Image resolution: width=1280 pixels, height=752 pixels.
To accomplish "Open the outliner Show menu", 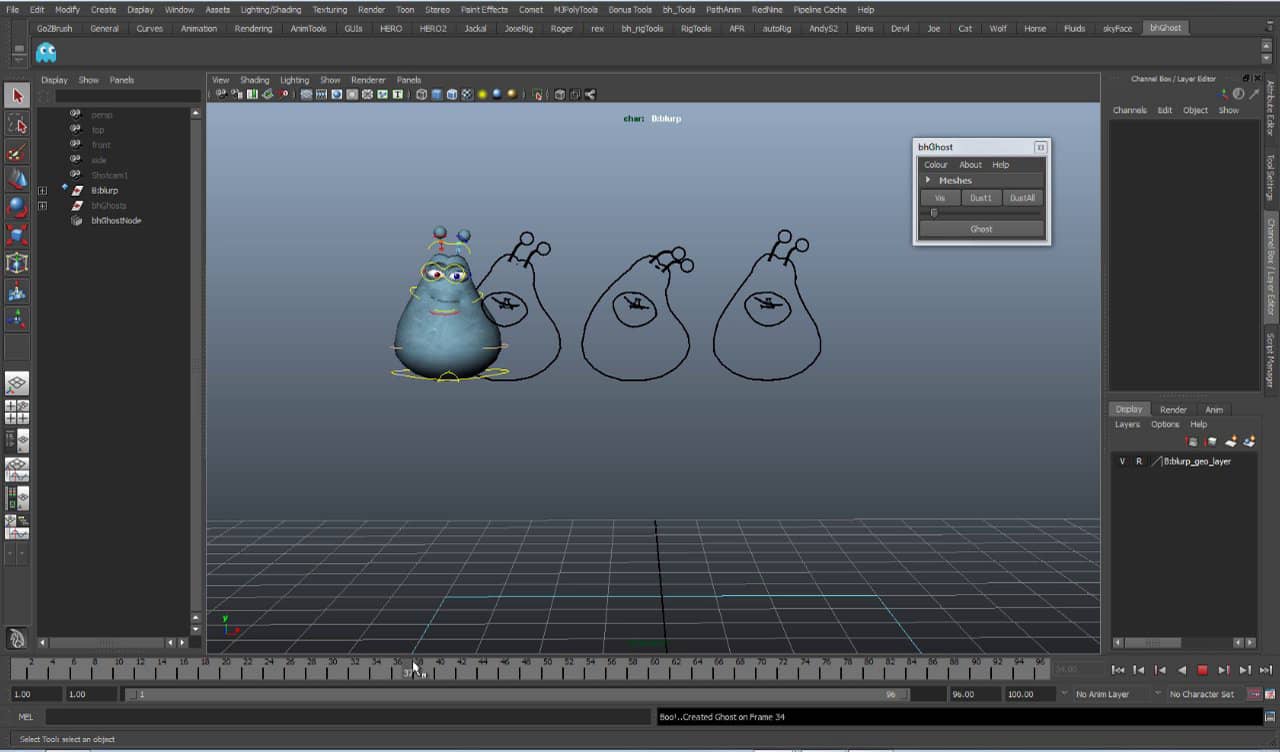I will 89,80.
